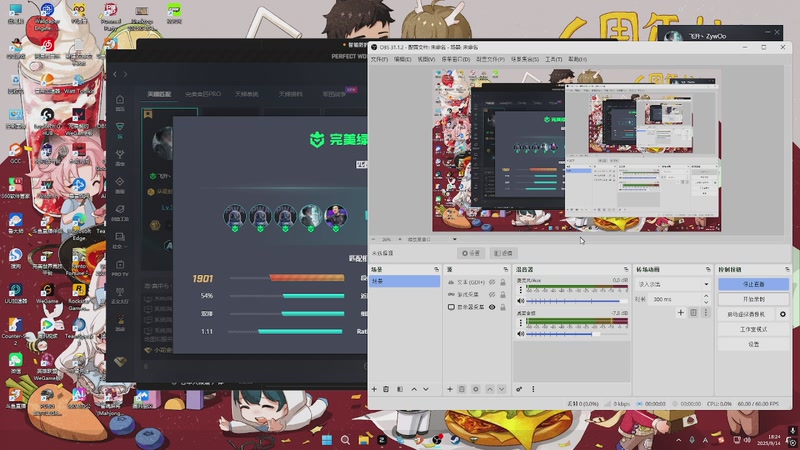800x450 pixels.
Task: Add a new scene in OBS Scenes panel
Action: coord(374,389)
